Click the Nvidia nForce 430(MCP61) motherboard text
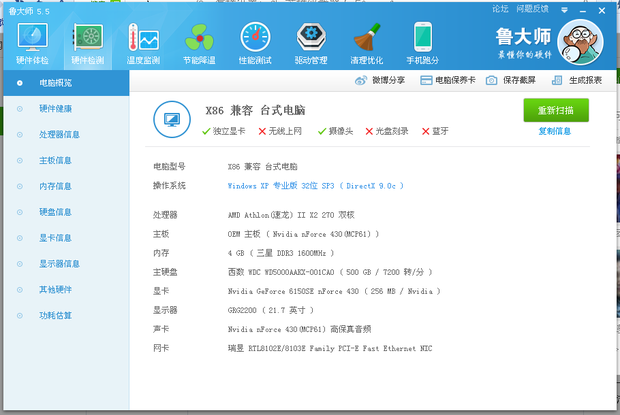This screenshot has width=620, height=415. 303,234
